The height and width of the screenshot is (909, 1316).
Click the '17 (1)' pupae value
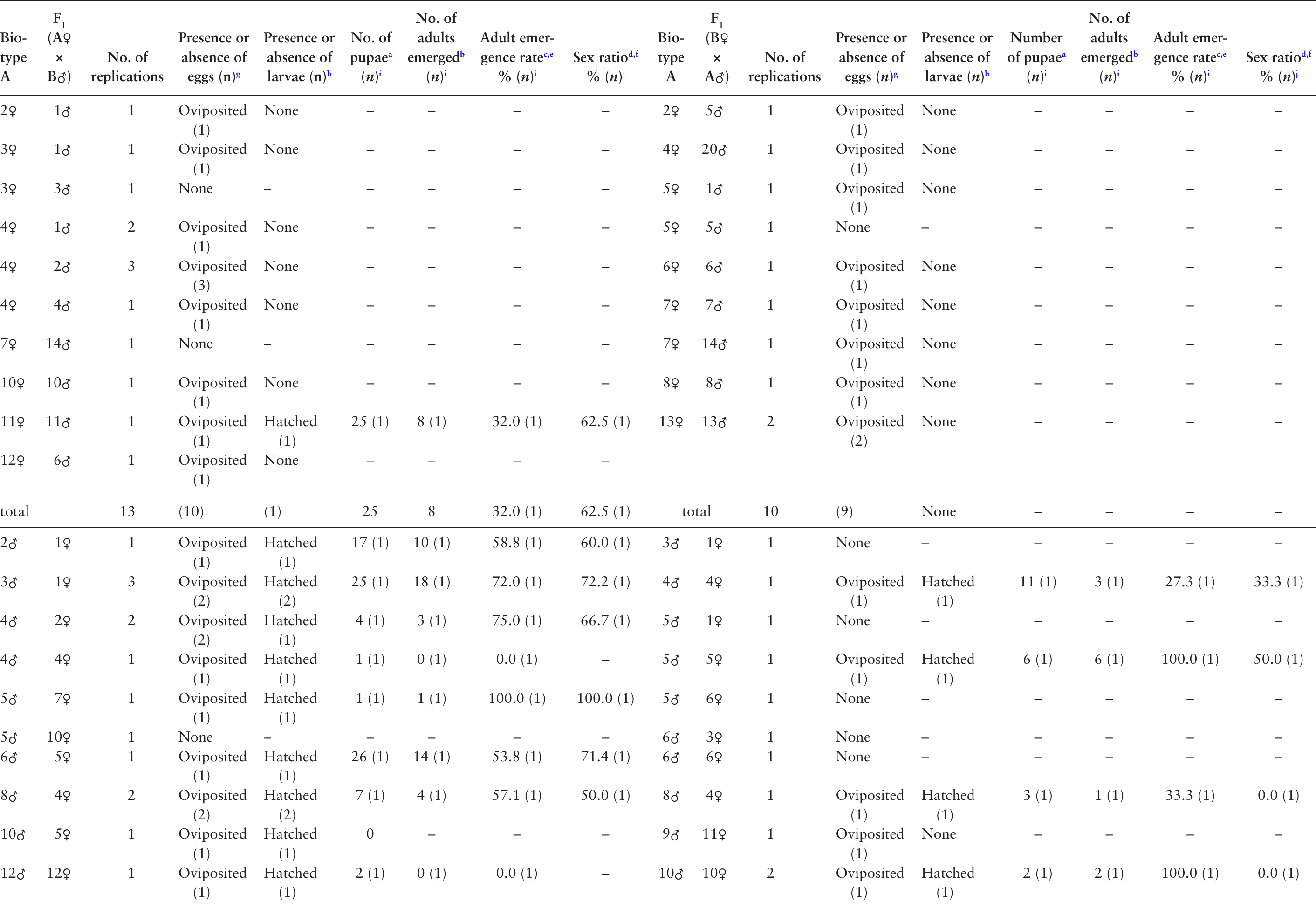coord(370,543)
